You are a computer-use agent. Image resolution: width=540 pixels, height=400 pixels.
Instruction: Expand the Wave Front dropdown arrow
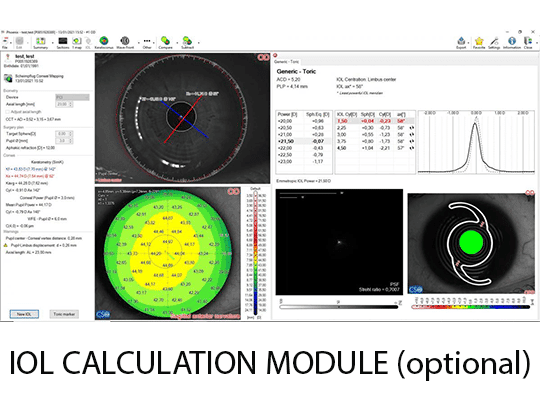(138, 43)
